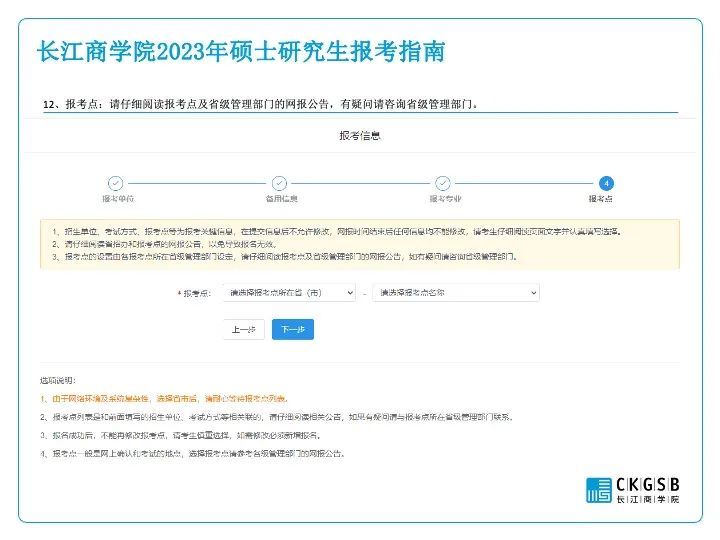Click the 报考专业 step checkmark circle
Screen dimensions: 720x540
tap(443, 183)
